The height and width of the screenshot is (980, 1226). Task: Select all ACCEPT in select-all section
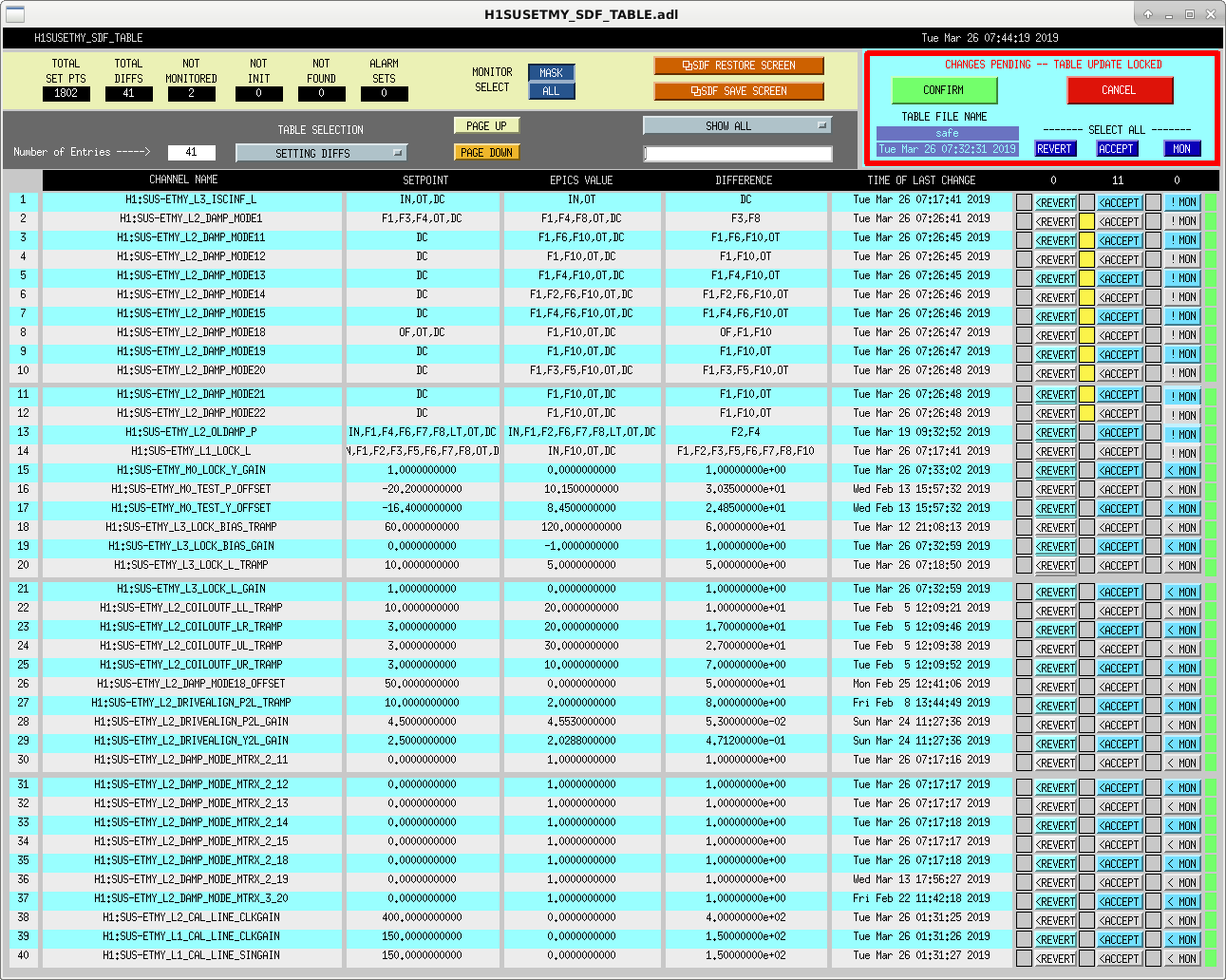click(1116, 149)
